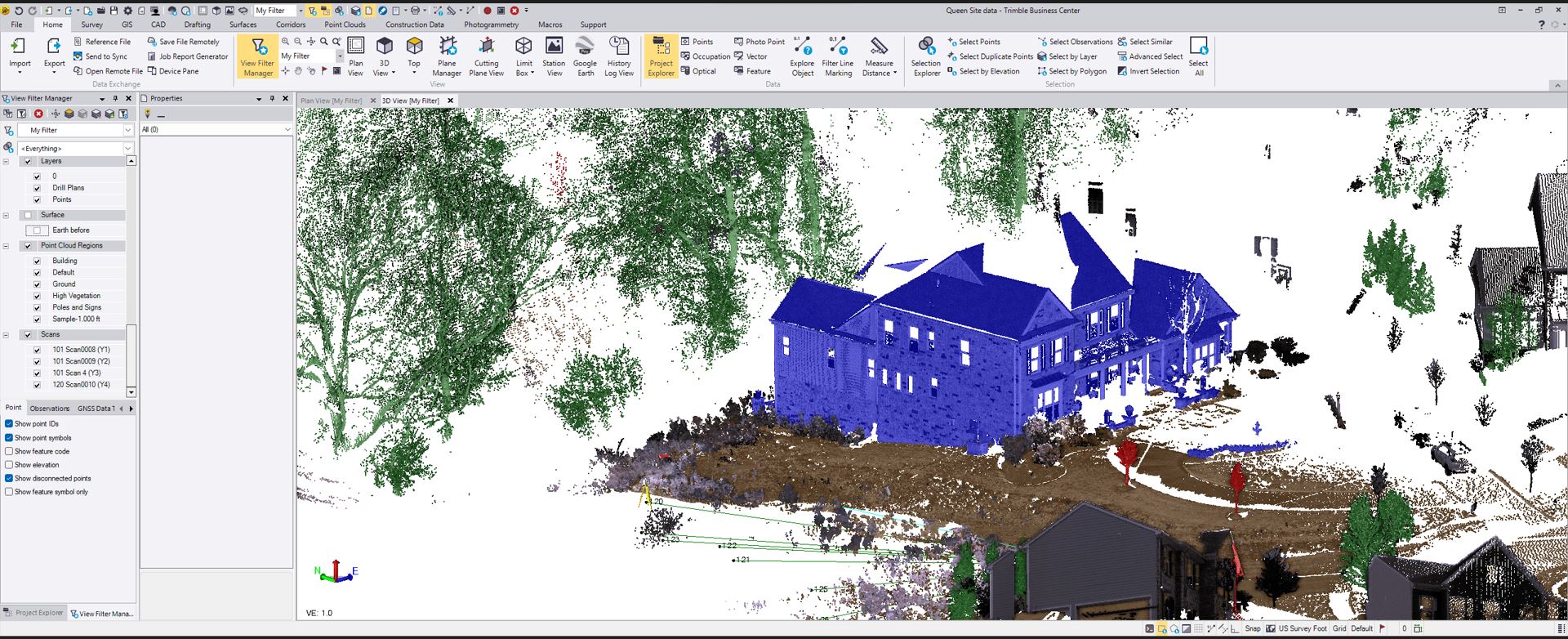Click Invert Selection

point(1148,71)
